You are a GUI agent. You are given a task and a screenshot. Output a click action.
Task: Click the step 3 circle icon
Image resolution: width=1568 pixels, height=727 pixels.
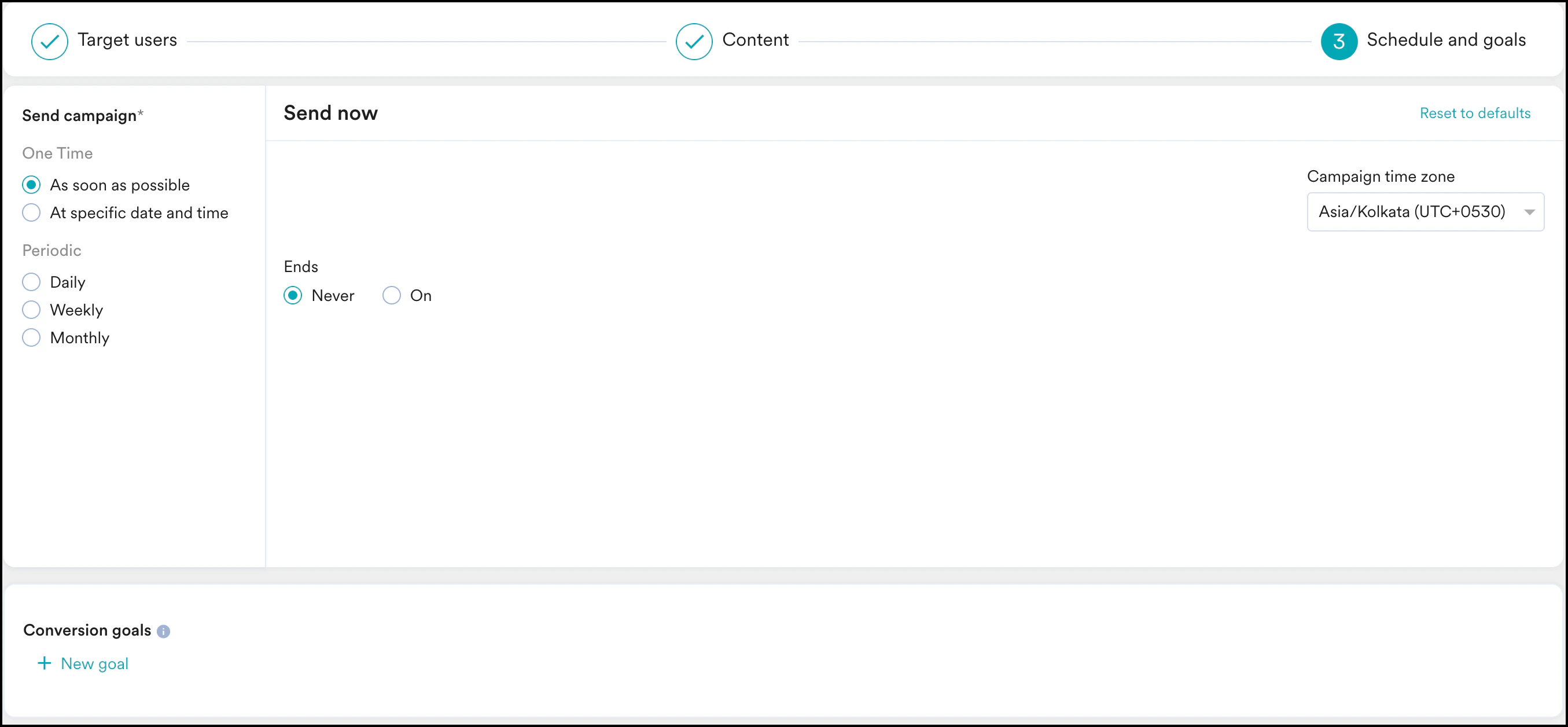click(x=1338, y=42)
